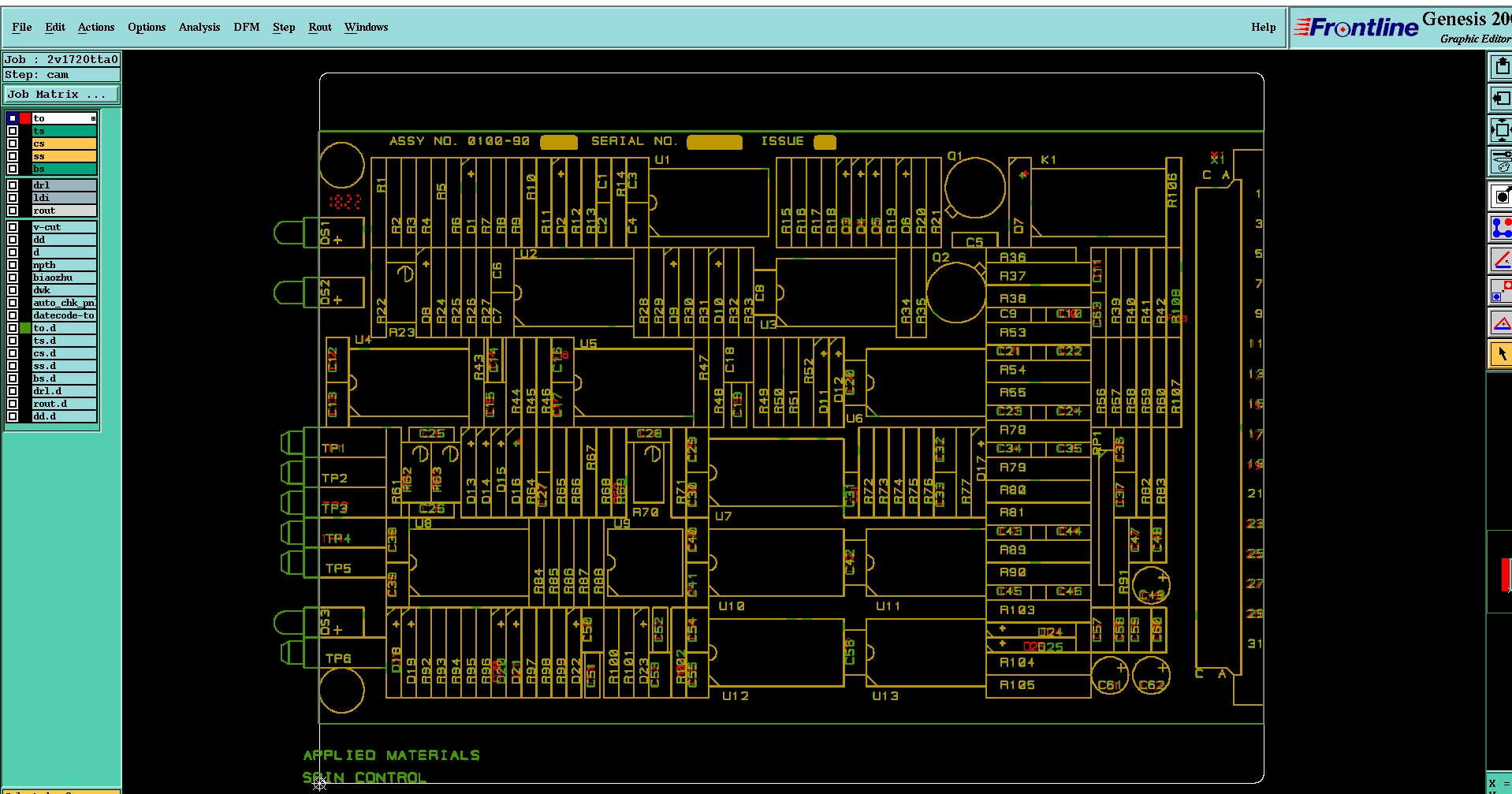This screenshot has height=794, width=1512.
Task: Toggle checkbox for layer 'ldi'
Action: (x=13, y=198)
